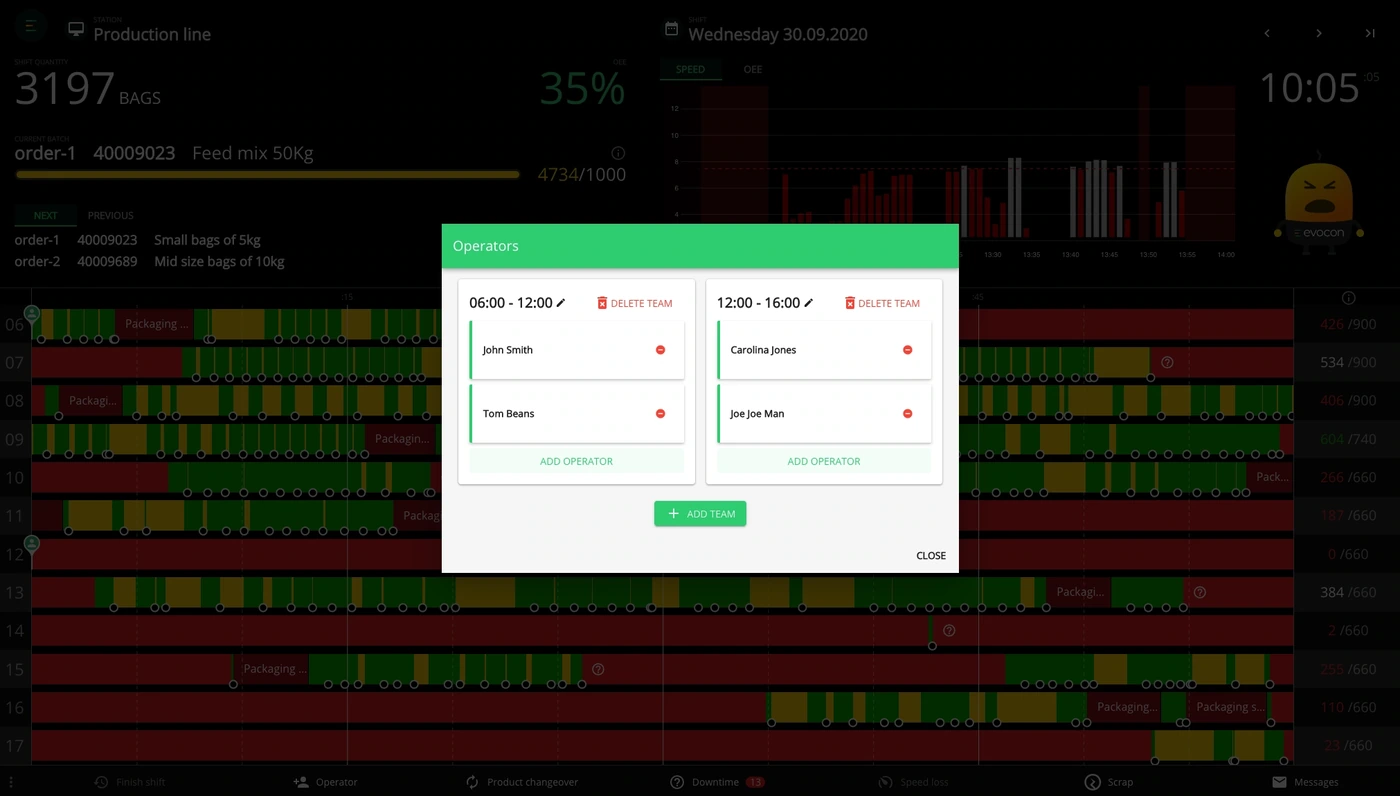Edit the 12:00 - 16:00 team time
The image size is (1400, 796).
tap(809, 303)
